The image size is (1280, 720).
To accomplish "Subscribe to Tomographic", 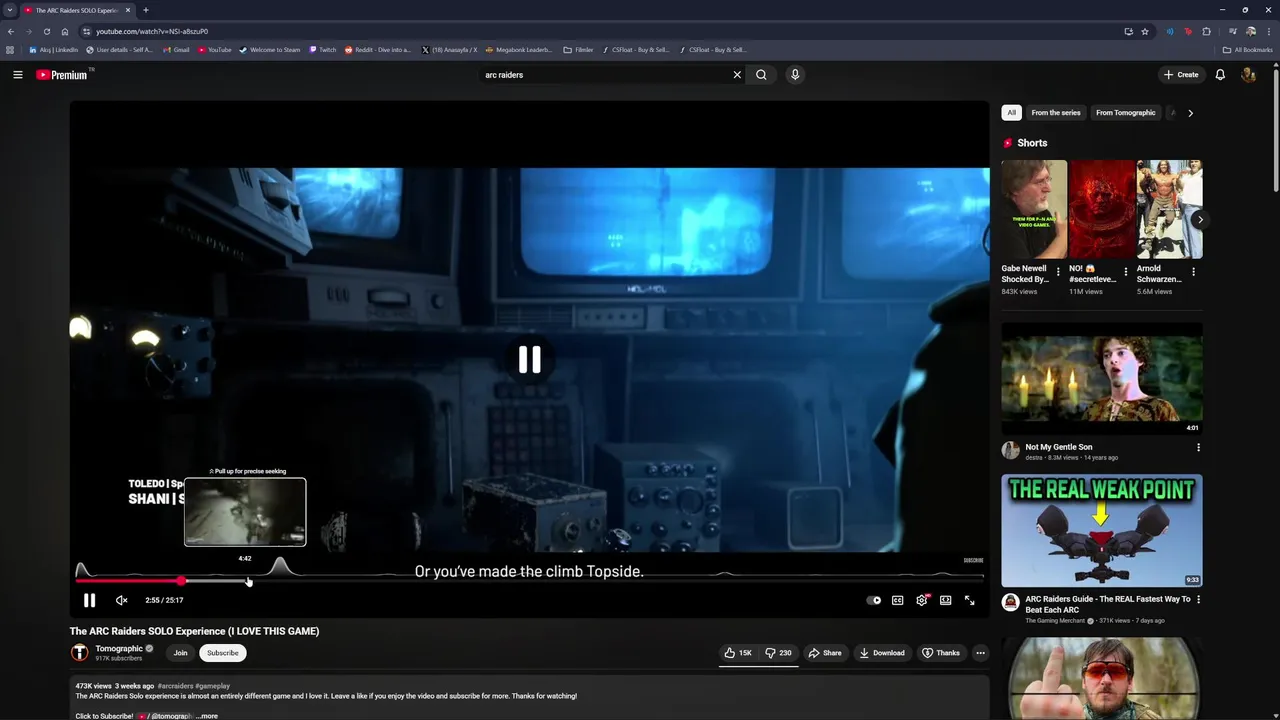I will point(223,653).
